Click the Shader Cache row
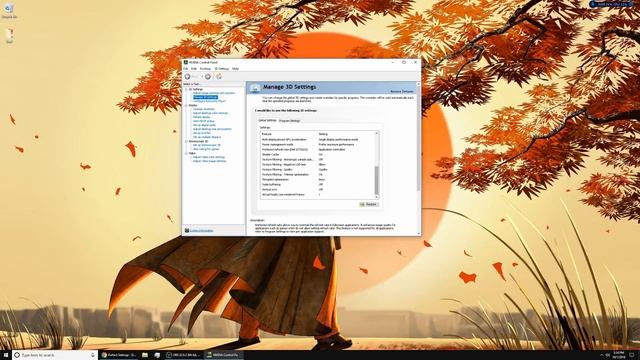This screenshot has width=640, height=360. (317, 155)
